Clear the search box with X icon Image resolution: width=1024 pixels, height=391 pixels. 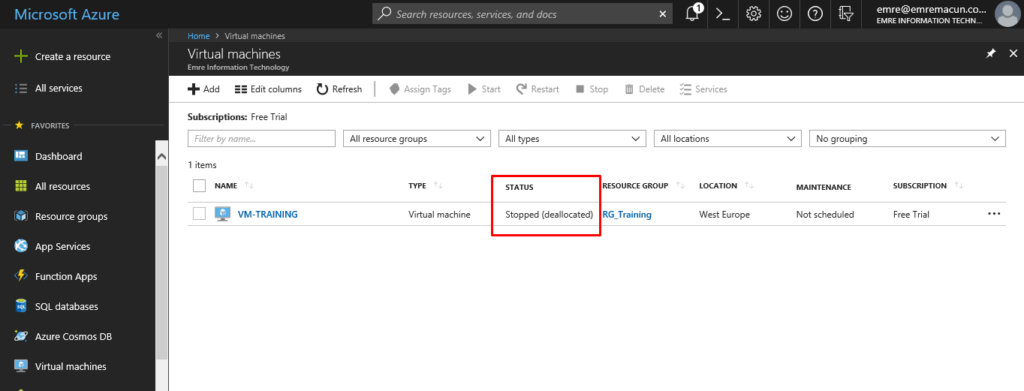pyautogui.click(x=662, y=14)
